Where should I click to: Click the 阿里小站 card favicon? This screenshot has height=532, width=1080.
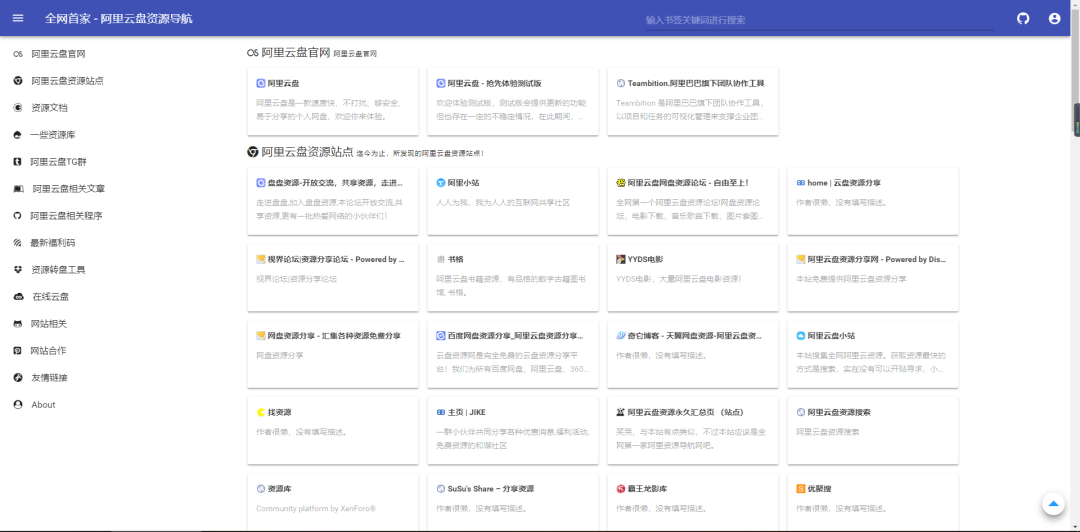tap(441, 183)
